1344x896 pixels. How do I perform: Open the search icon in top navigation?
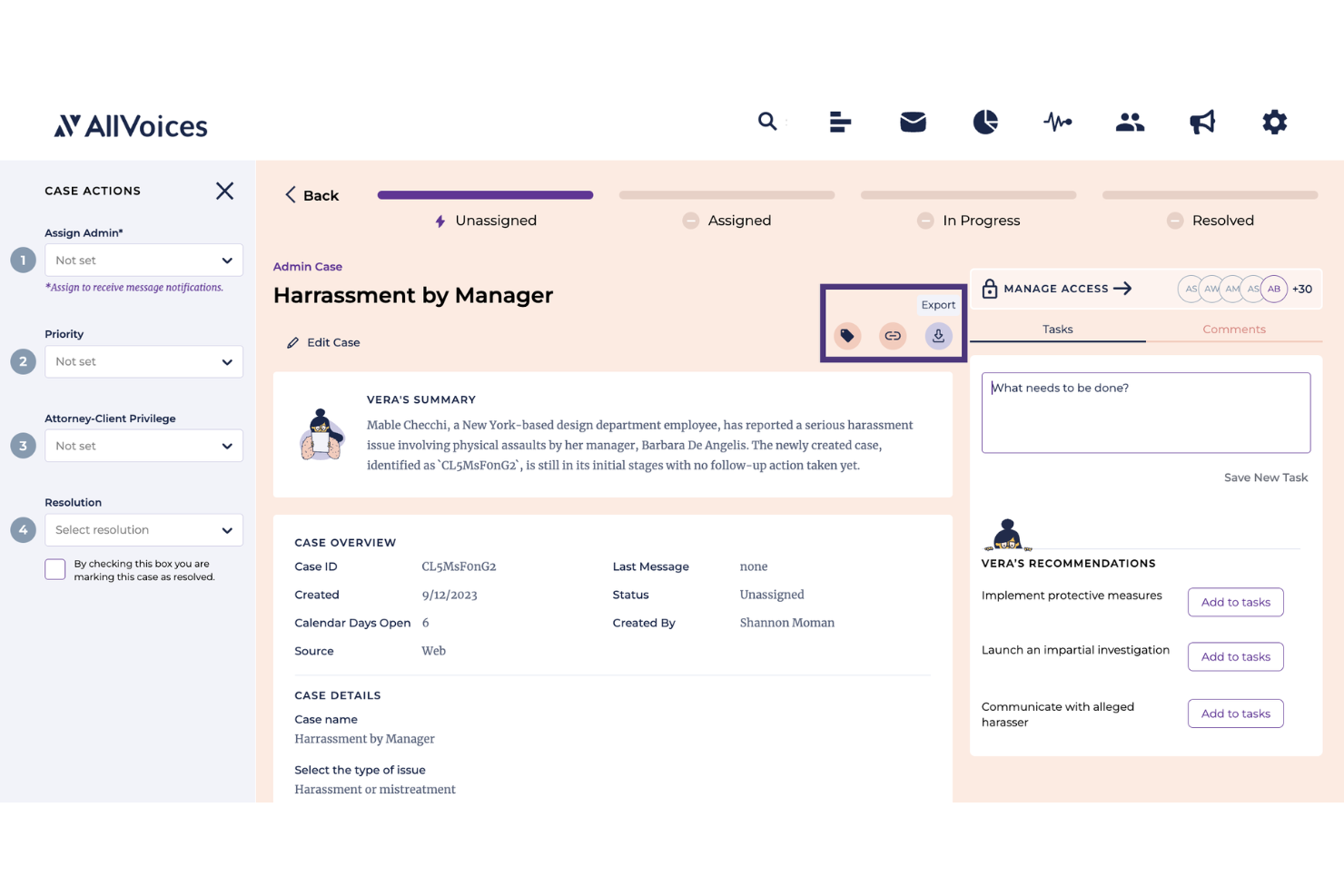(x=767, y=121)
